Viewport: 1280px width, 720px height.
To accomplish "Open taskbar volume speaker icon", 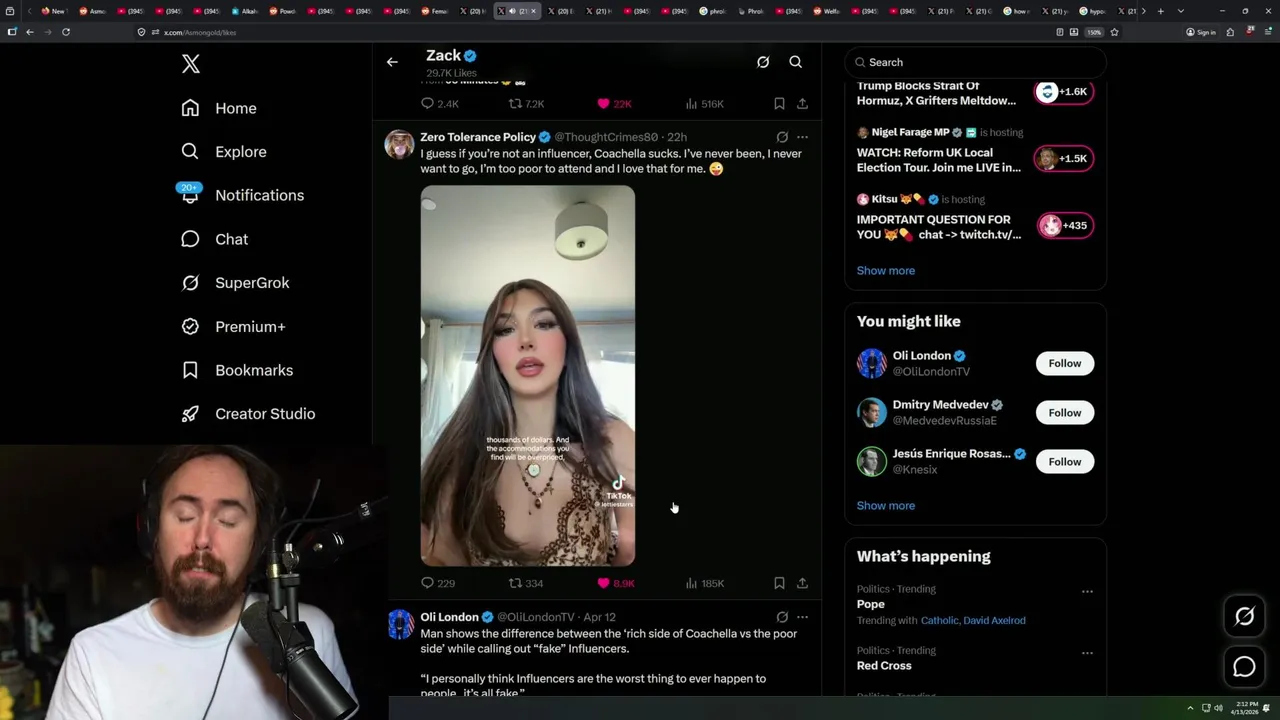I will click(x=1218, y=708).
